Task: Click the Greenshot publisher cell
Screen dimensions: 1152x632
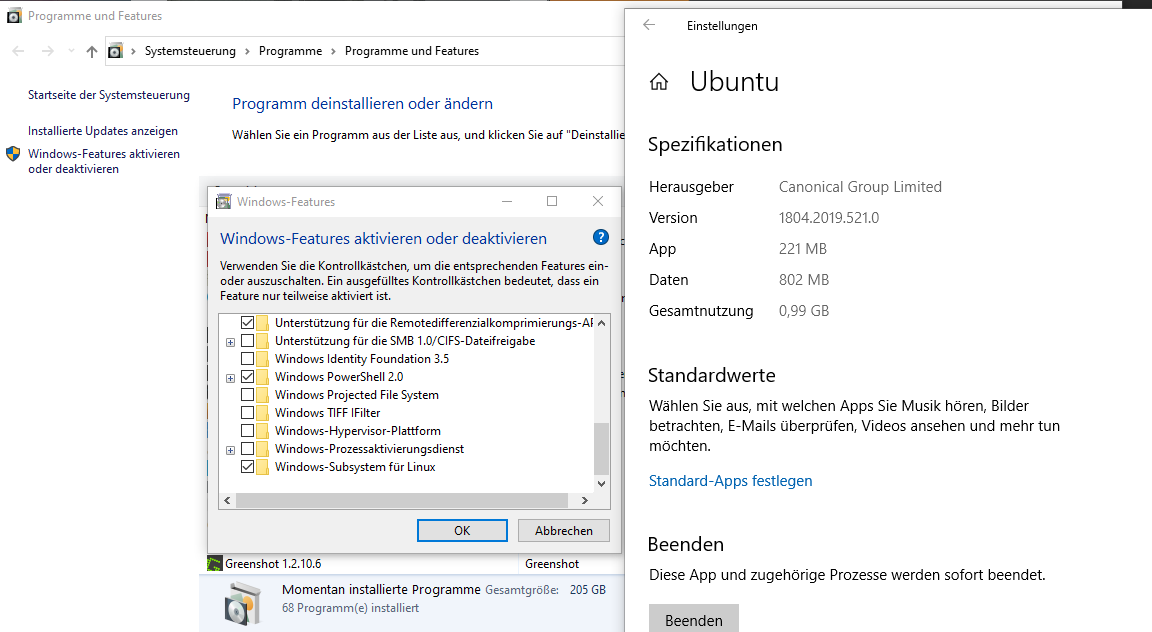Action: pos(552,564)
